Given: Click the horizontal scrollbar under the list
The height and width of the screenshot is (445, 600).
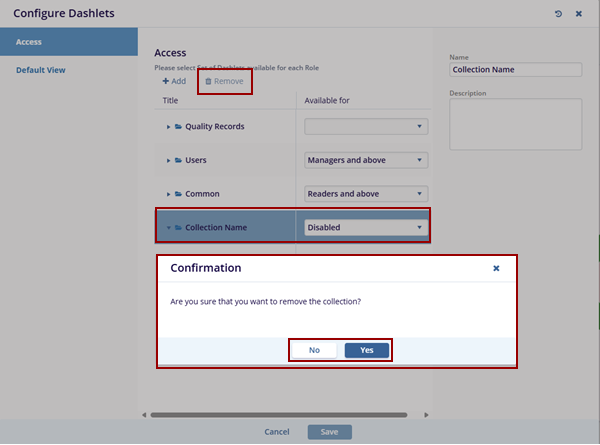Looking at the screenshot, I should click(x=280, y=414).
